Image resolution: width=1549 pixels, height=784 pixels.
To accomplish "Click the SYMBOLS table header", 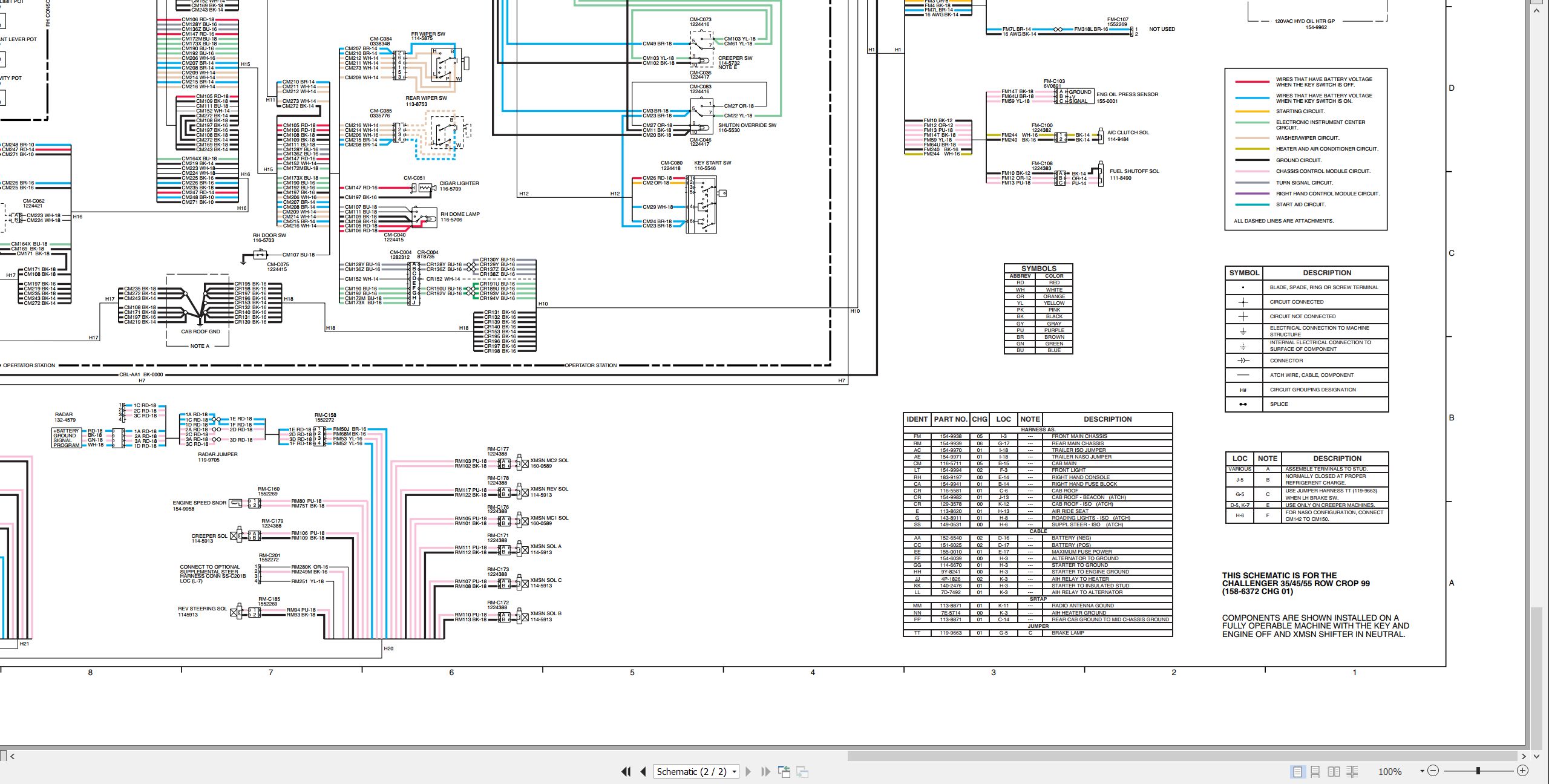I will point(1038,269).
